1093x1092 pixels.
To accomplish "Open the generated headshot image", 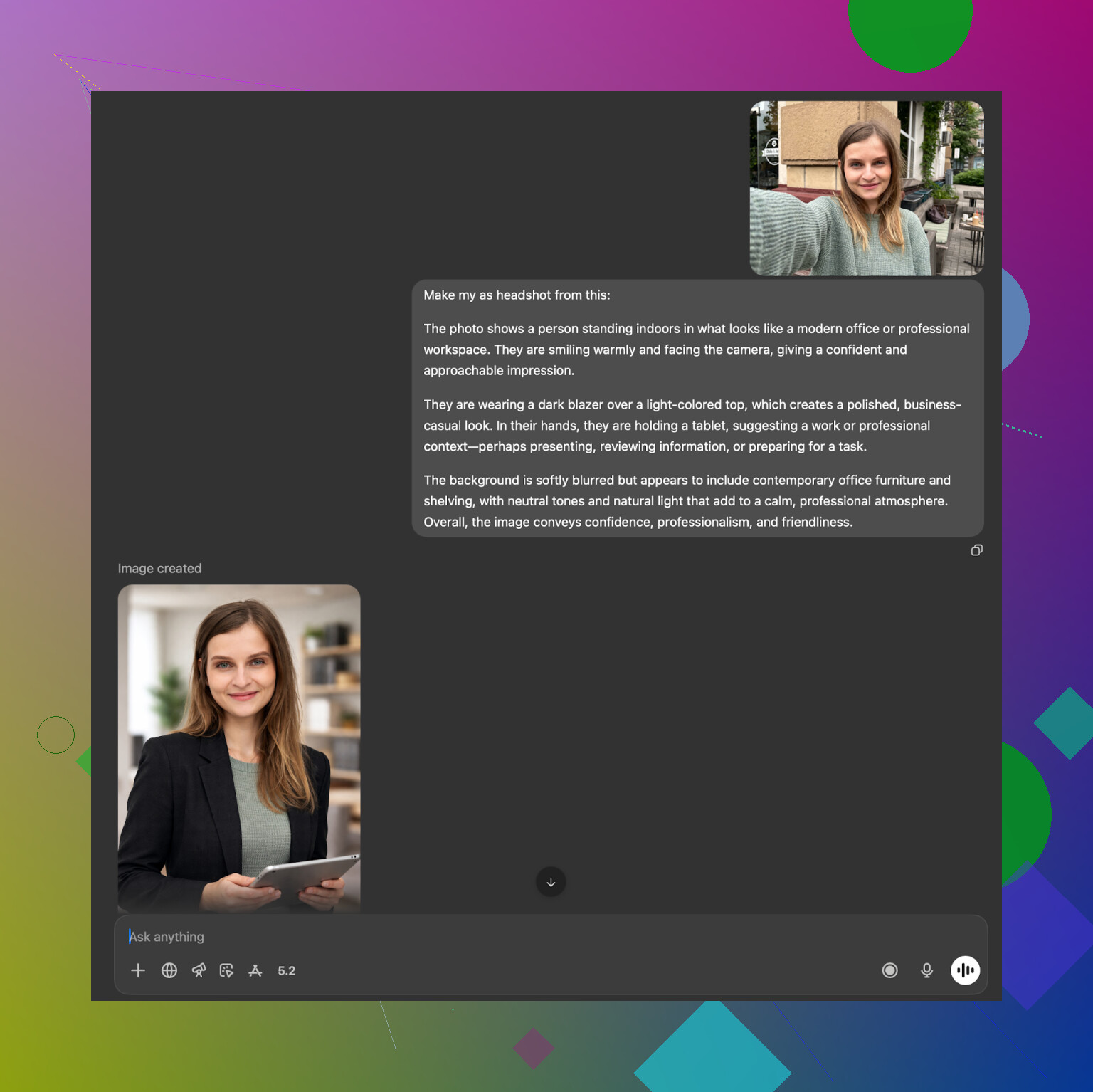I will (239, 747).
